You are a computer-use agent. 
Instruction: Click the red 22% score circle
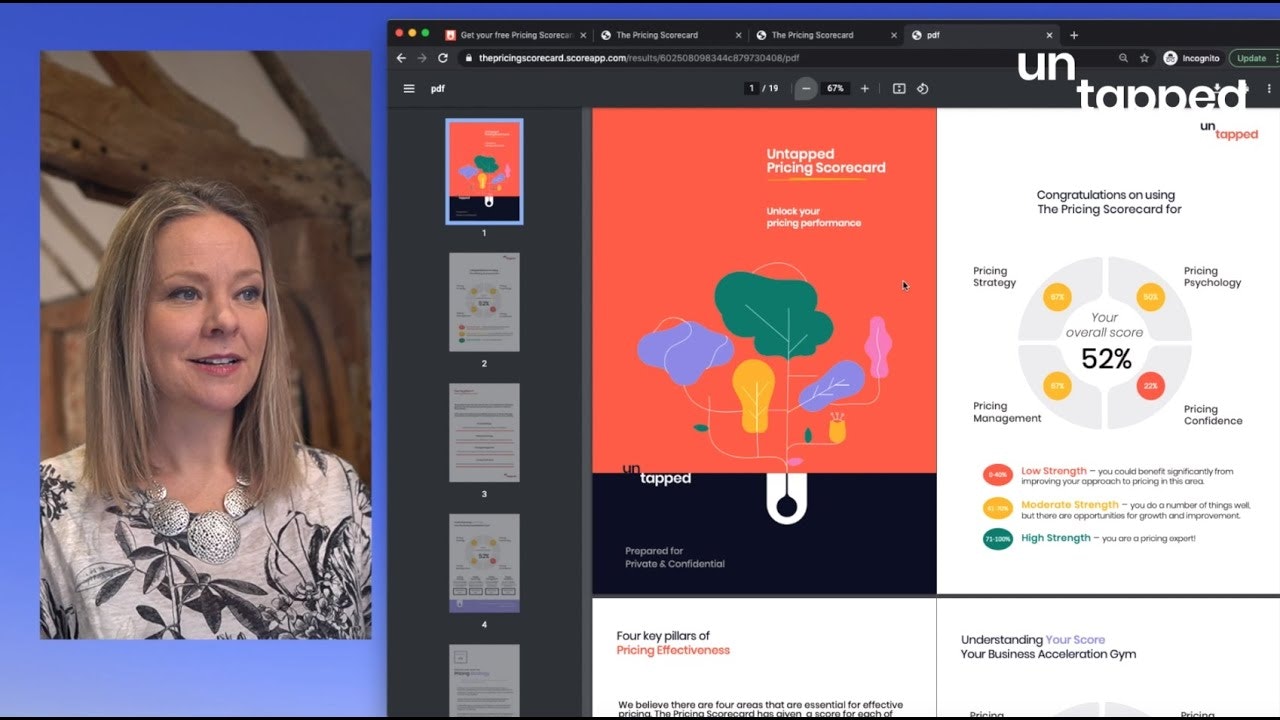1151,386
